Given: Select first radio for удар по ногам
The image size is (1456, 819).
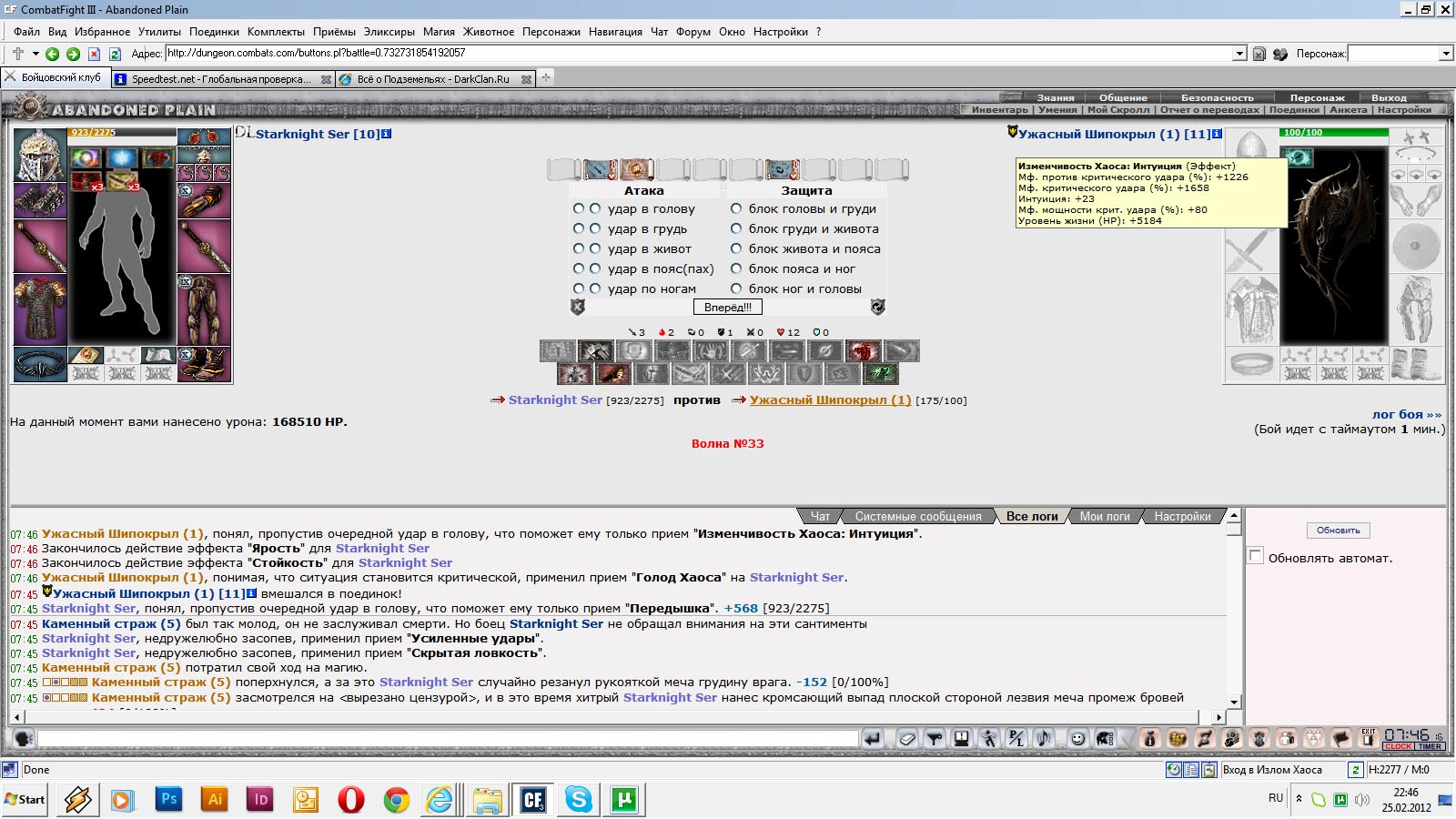Looking at the screenshot, I should pyautogui.click(x=579, y=288).
